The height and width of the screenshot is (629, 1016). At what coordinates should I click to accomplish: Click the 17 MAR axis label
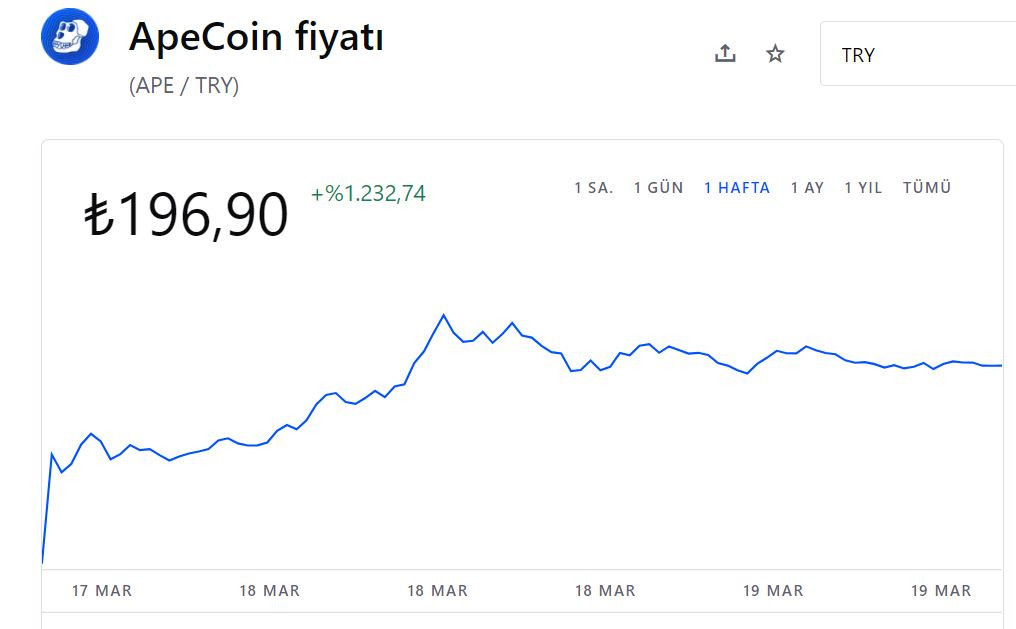point(102,591)
